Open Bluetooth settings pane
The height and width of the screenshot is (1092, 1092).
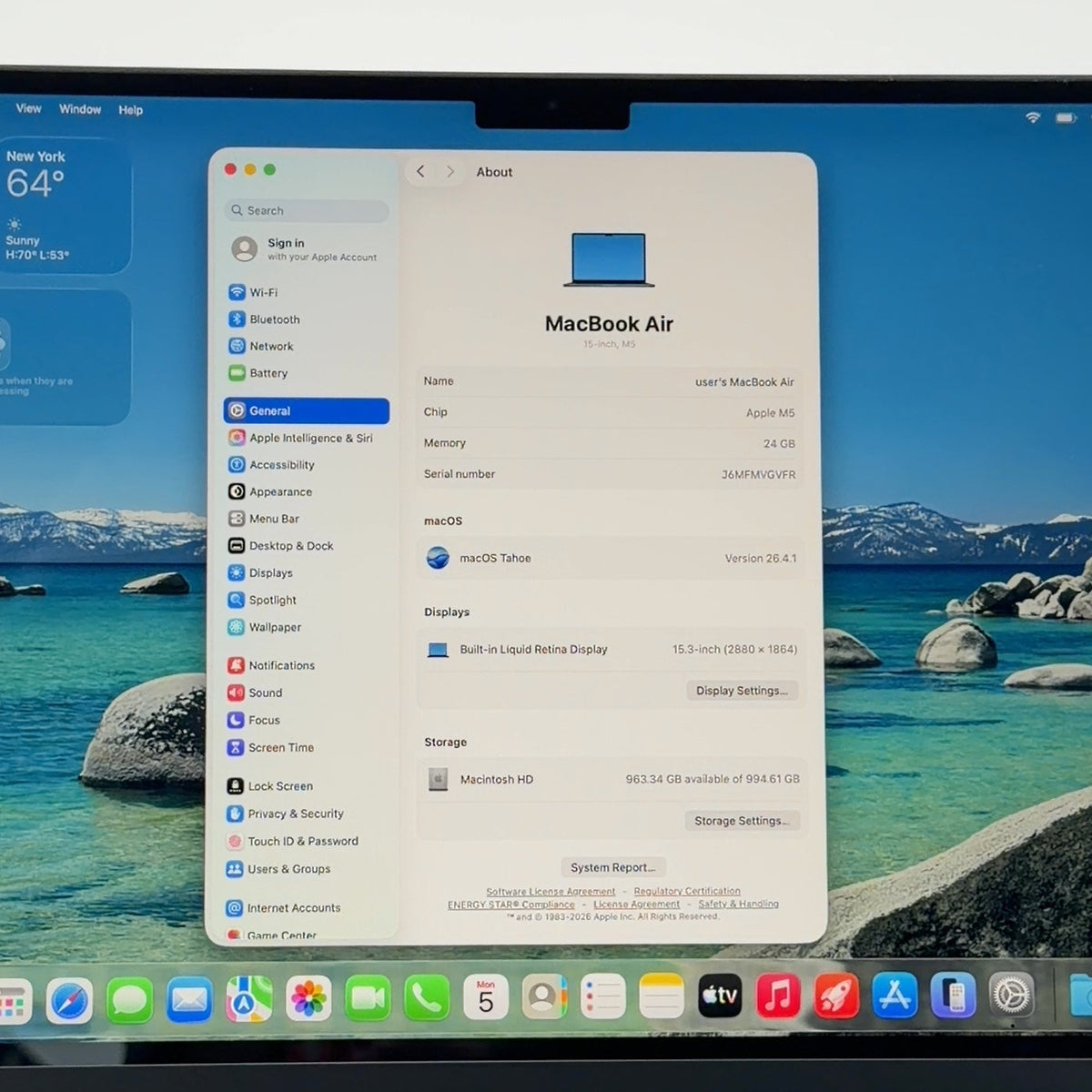(264, 319)
